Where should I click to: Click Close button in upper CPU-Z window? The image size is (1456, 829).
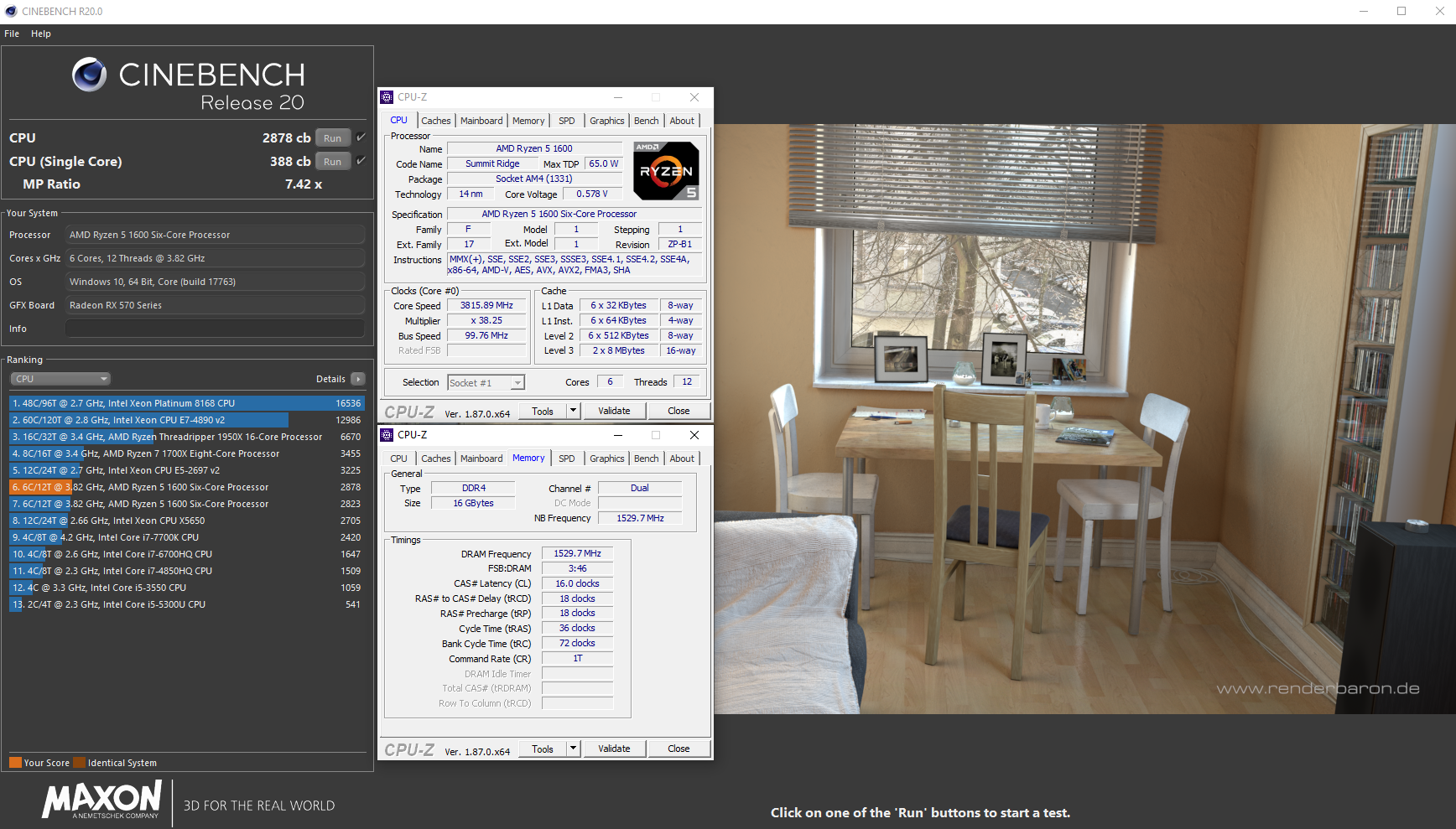[679, 411]
